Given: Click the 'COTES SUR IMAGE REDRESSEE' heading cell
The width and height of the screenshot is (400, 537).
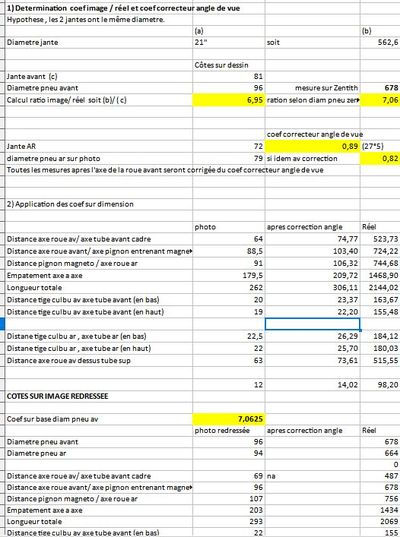Looking at the screenshot, I should 99,396.
